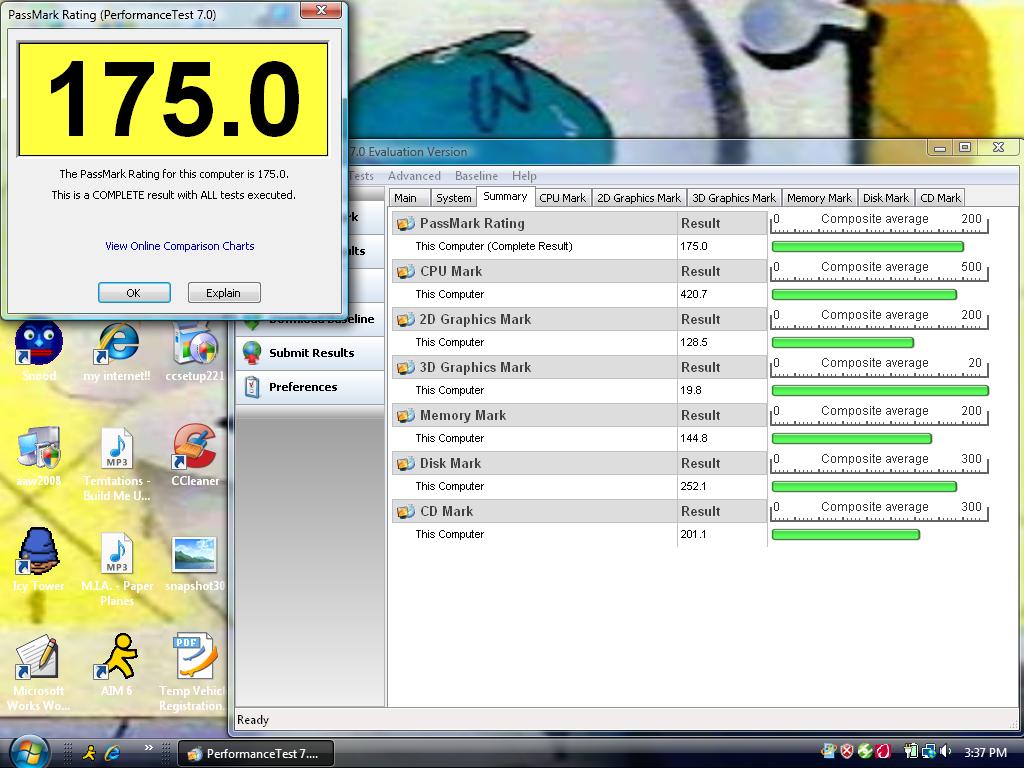Select the snapshot30 image icon
Image resolution: width=1024 pixels, height=768 pixels.
(x=195, y=554)
